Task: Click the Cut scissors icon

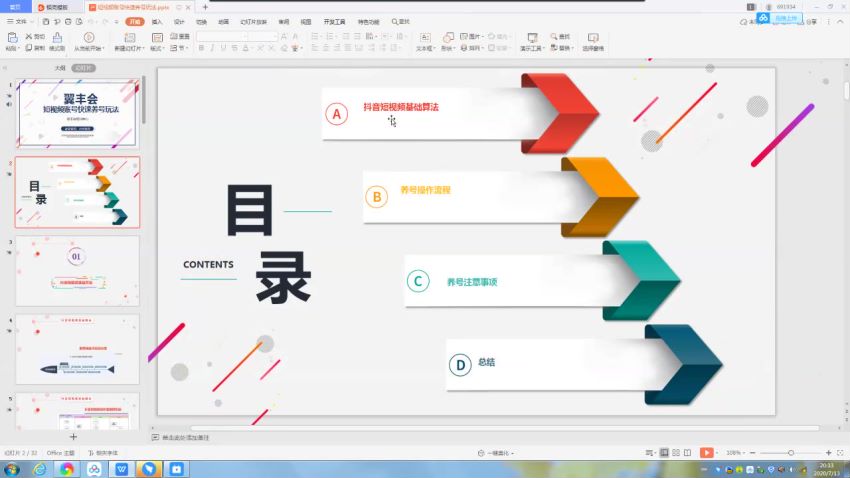Action: [x=29, y=36]
